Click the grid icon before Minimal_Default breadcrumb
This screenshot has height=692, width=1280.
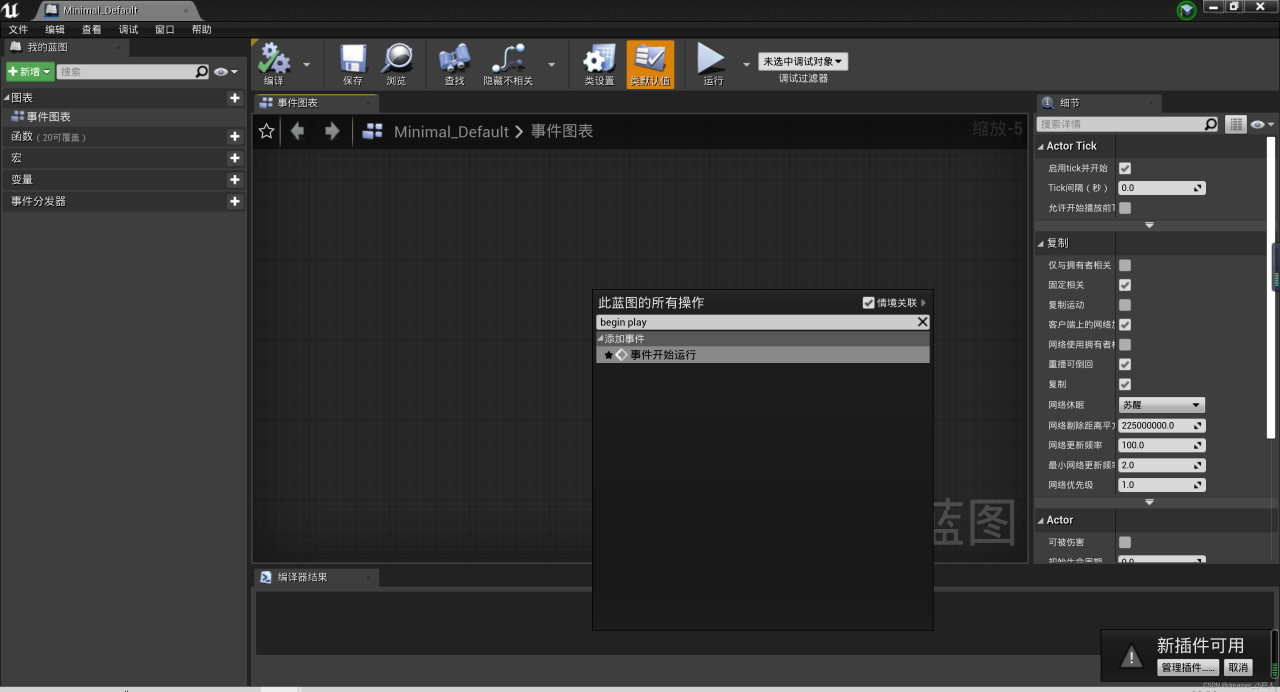click(373, 131)
